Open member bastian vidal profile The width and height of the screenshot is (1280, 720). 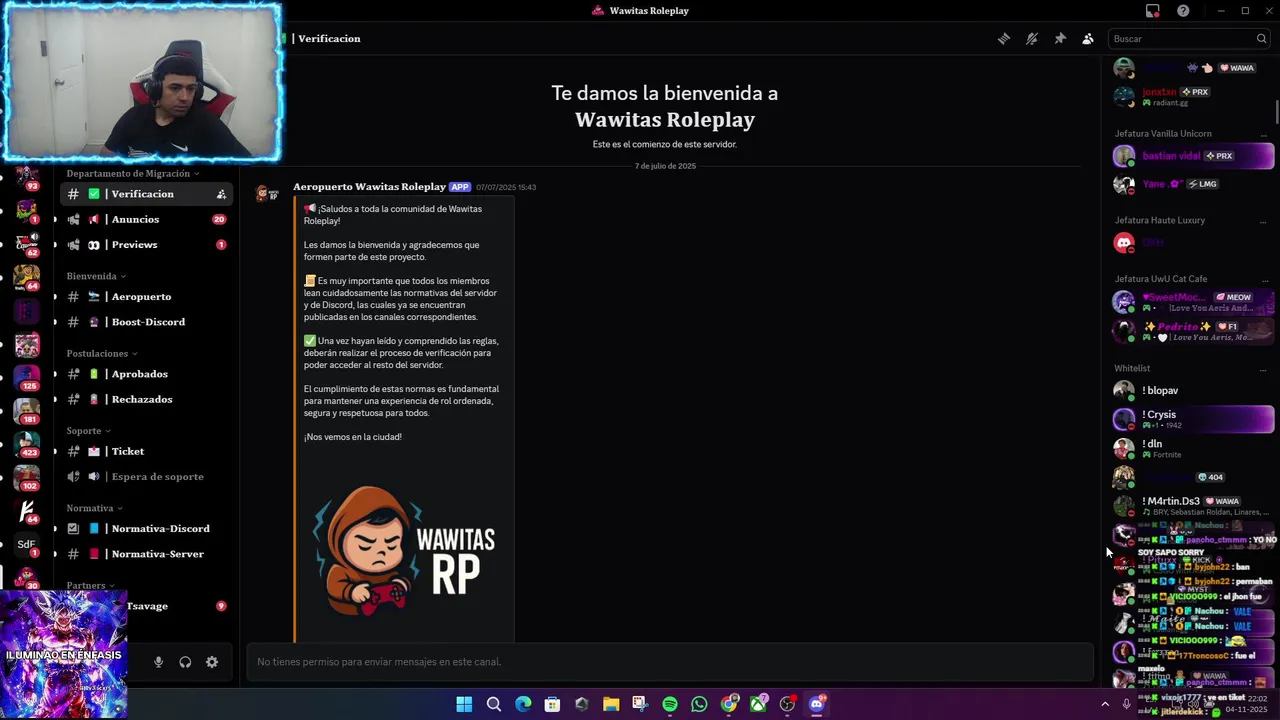1193,156
